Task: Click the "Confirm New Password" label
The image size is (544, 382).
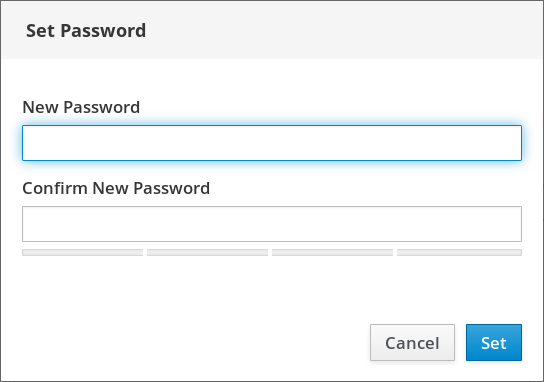Action: pyautogui.click(x=116, y=188)
